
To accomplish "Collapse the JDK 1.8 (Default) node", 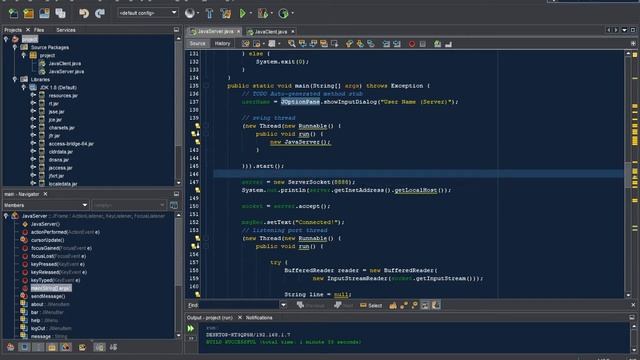I will [x=24, y=87].
